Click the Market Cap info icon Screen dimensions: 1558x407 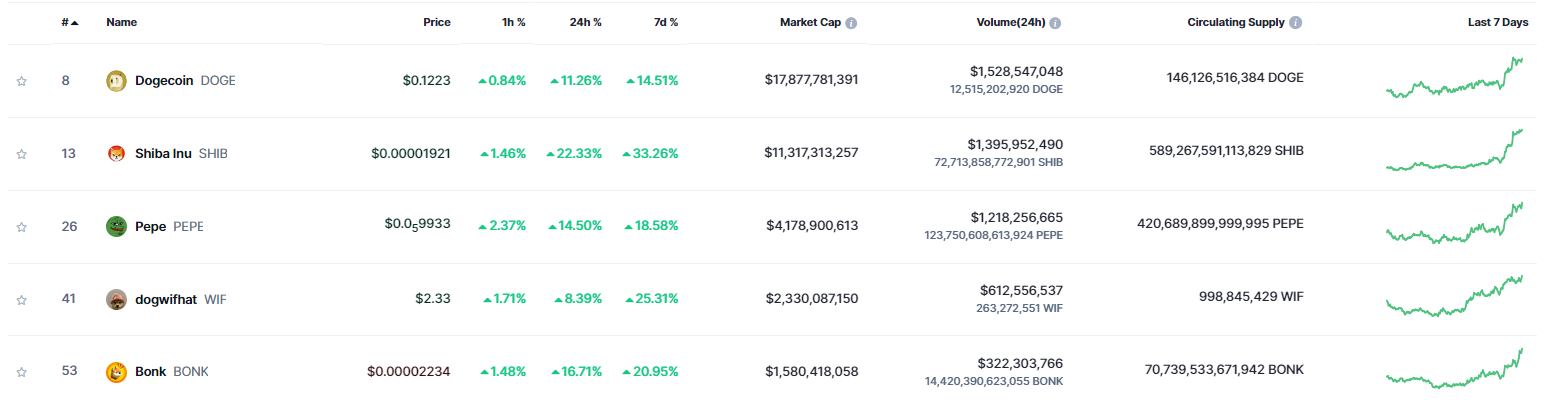tap(851, 23)
